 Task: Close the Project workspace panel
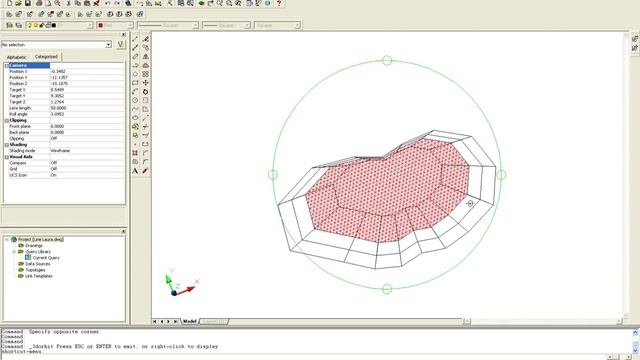(x=124, y=231)
